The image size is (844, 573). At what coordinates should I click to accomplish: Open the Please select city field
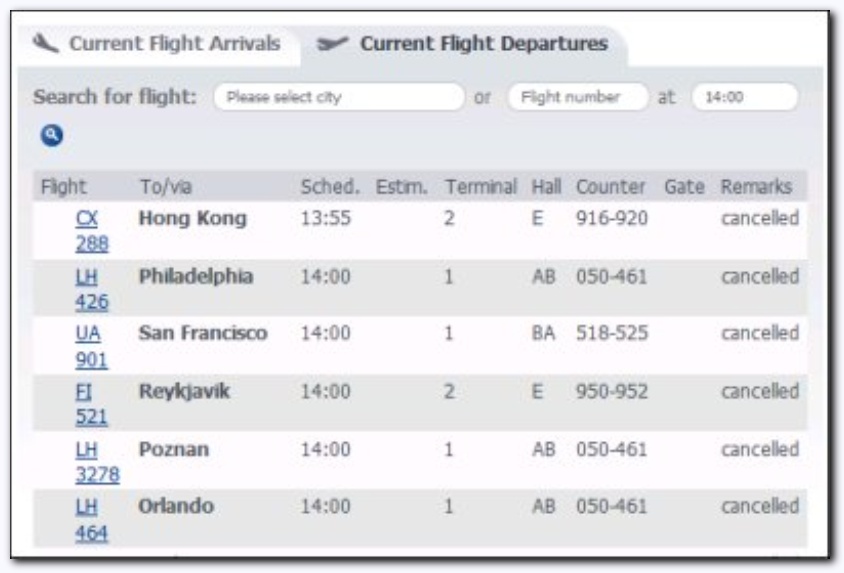[339, 97]
